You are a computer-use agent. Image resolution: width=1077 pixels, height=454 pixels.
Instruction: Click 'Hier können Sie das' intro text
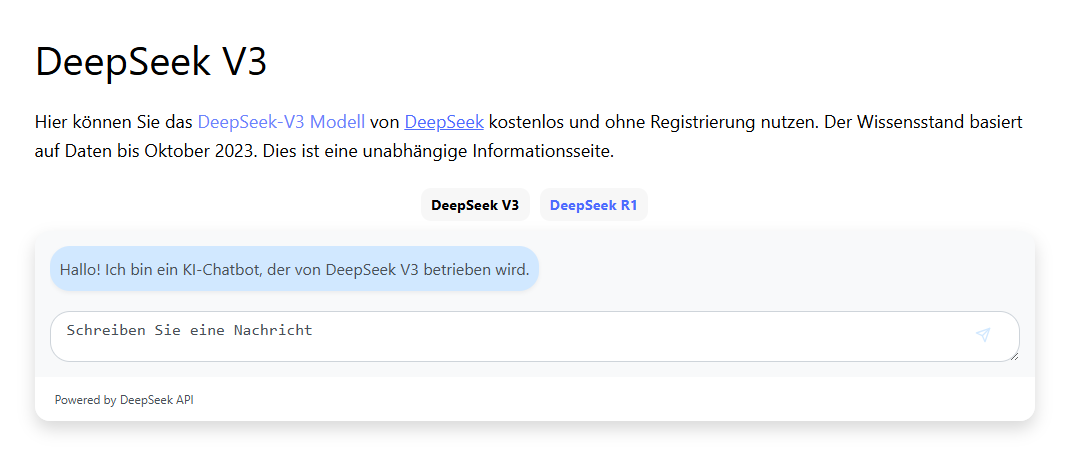coord(113,122)
